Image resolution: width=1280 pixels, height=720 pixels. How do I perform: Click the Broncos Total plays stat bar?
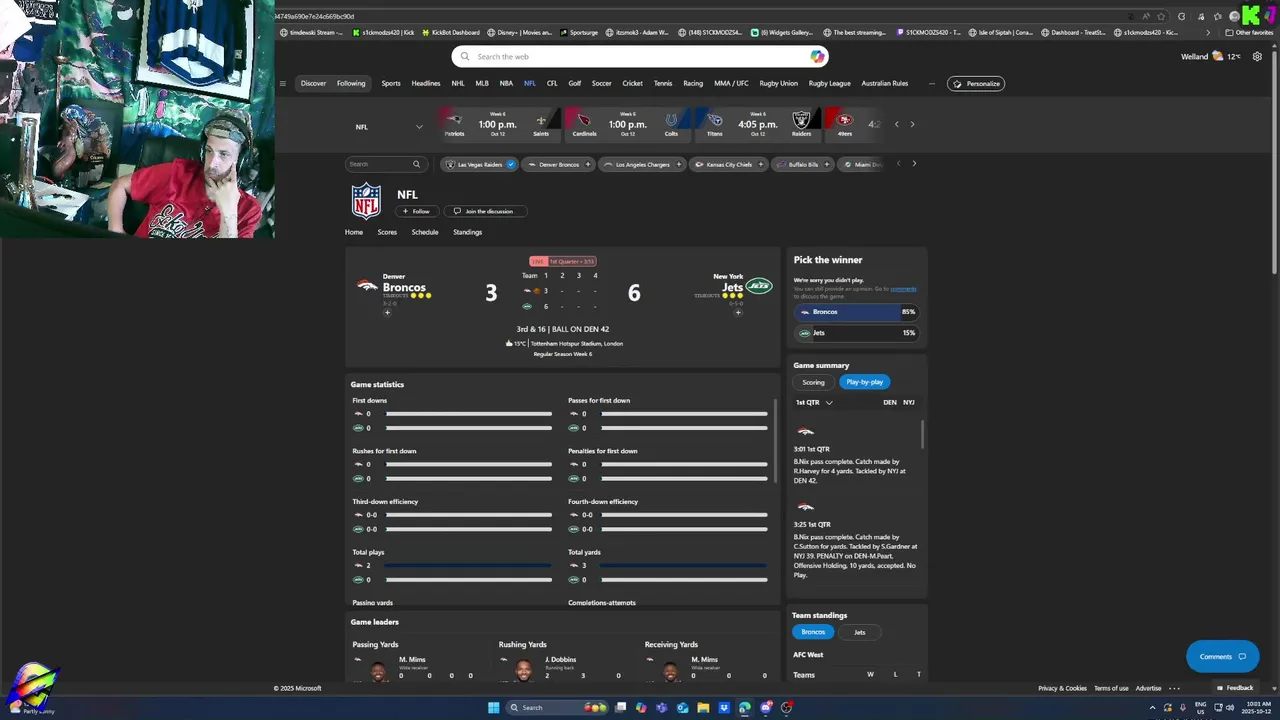[468, 566]
